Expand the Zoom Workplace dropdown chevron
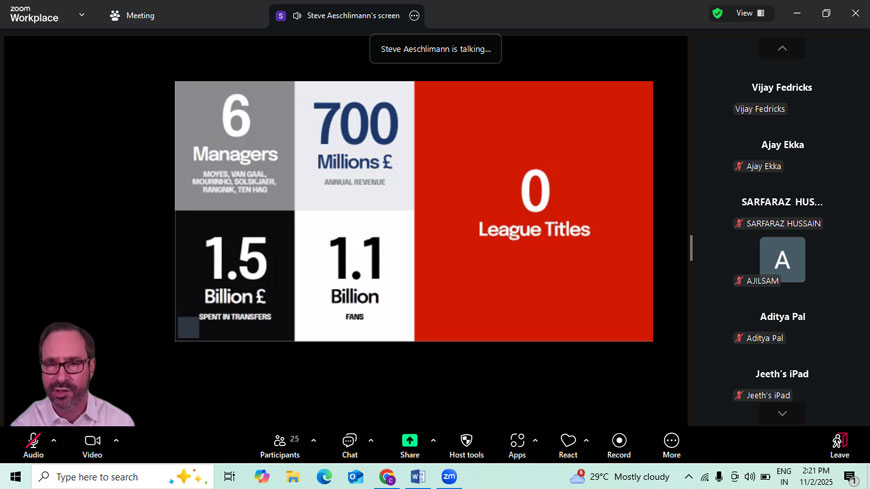This screenshot has width=870, height=489. [x=82, y=15]
